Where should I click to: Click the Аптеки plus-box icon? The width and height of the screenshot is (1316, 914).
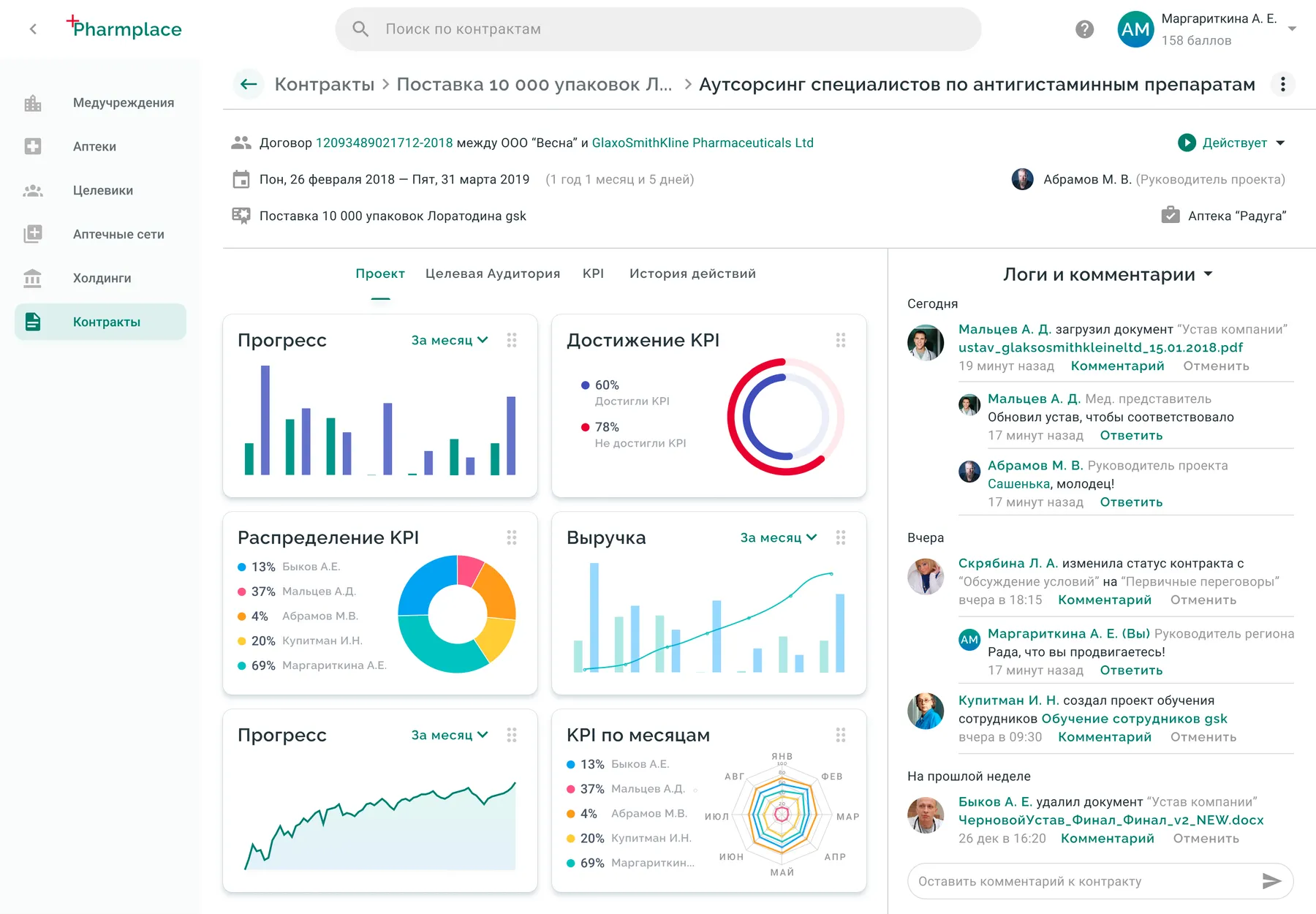point(33,146)
